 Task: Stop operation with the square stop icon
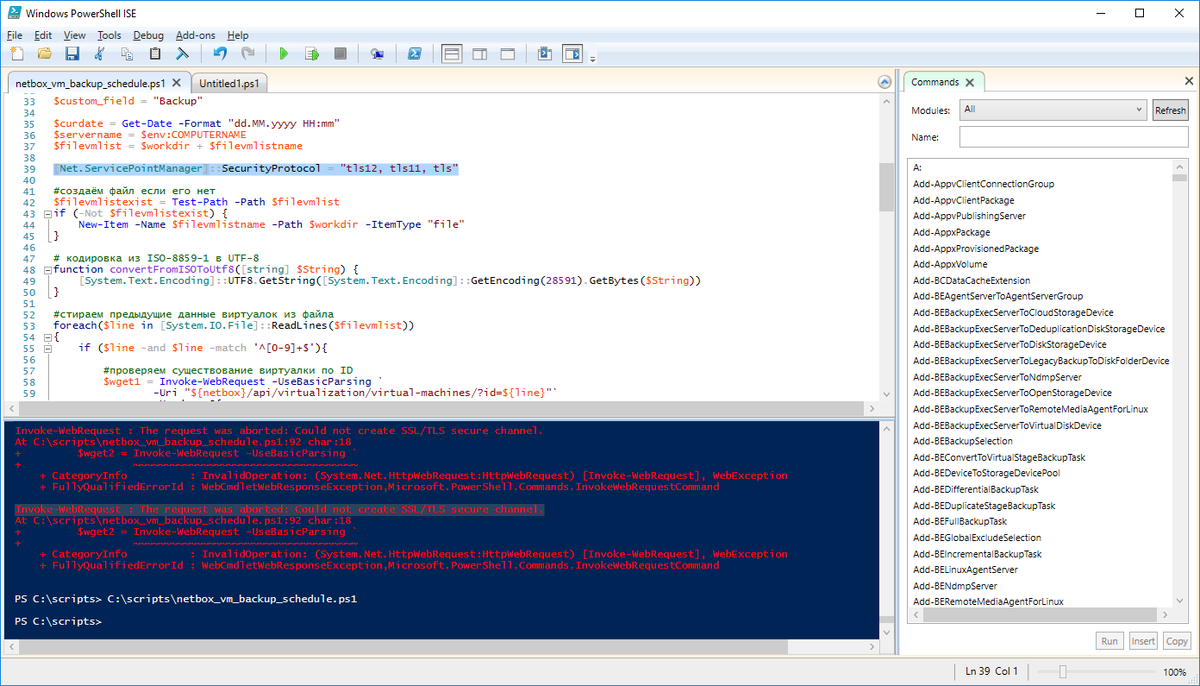(x=339, y=54)
